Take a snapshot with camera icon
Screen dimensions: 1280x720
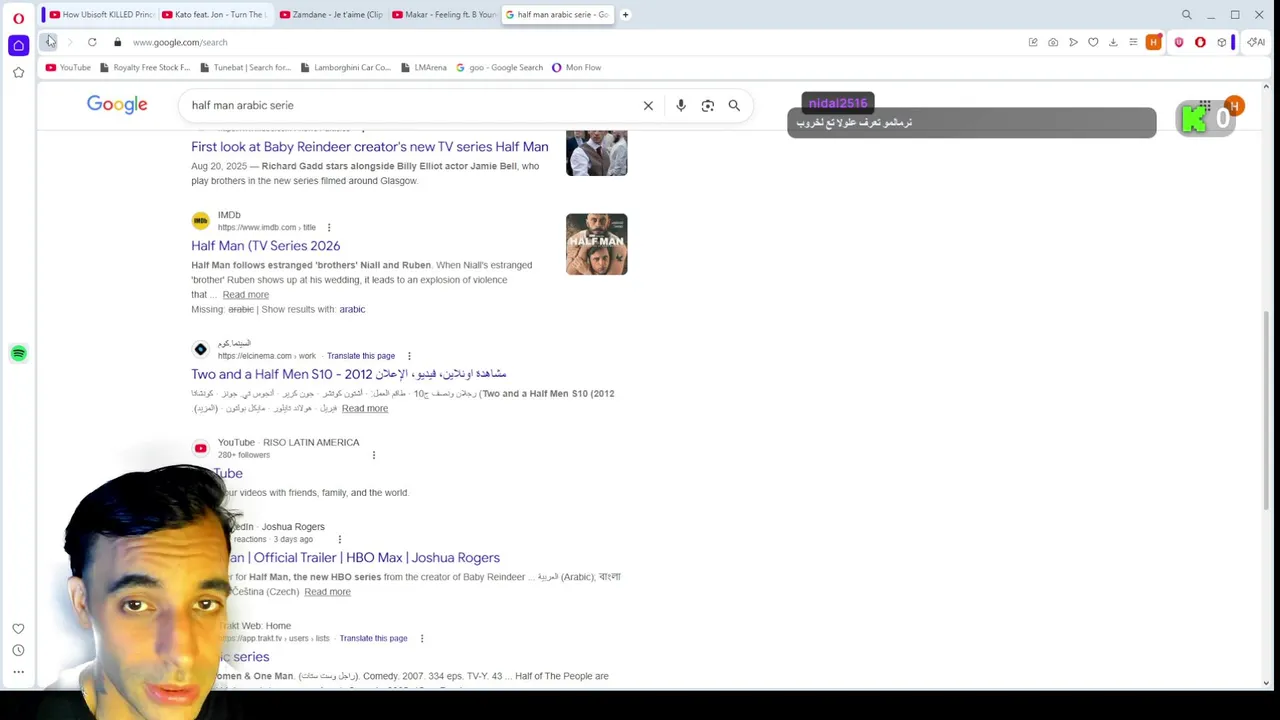1053,42
